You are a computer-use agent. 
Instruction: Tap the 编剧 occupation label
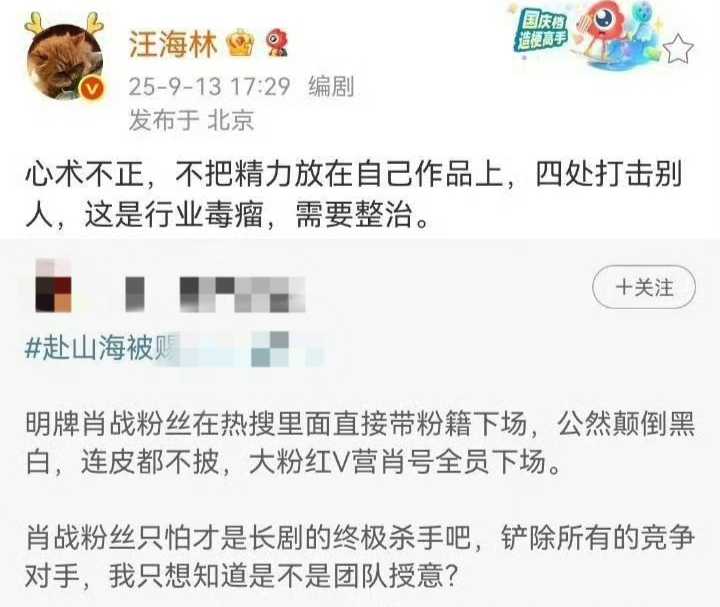point(331,86)
